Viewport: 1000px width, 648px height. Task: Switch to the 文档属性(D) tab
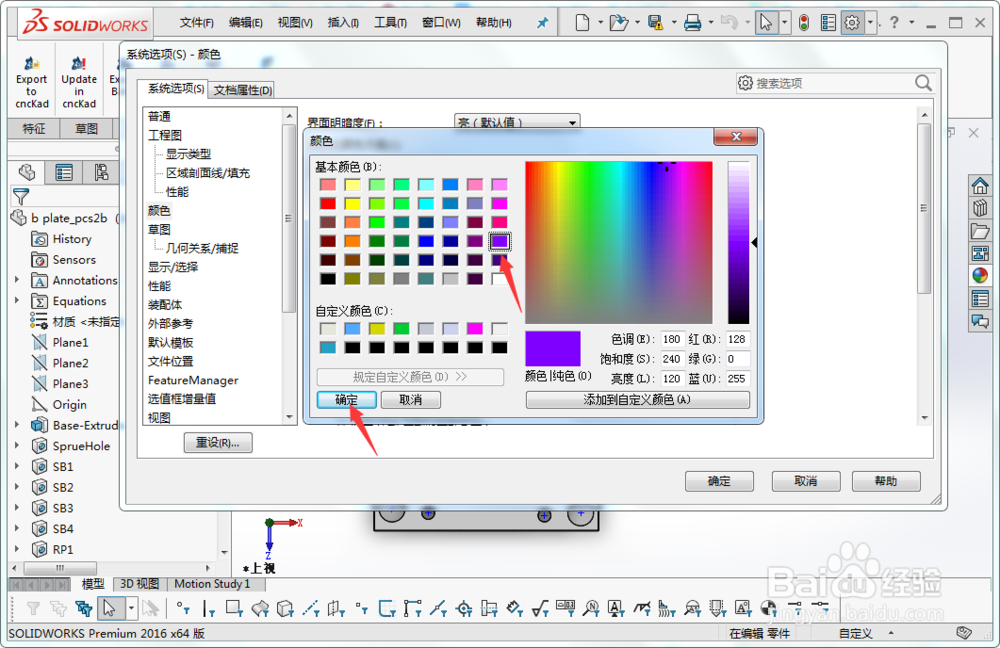point(242,91)
